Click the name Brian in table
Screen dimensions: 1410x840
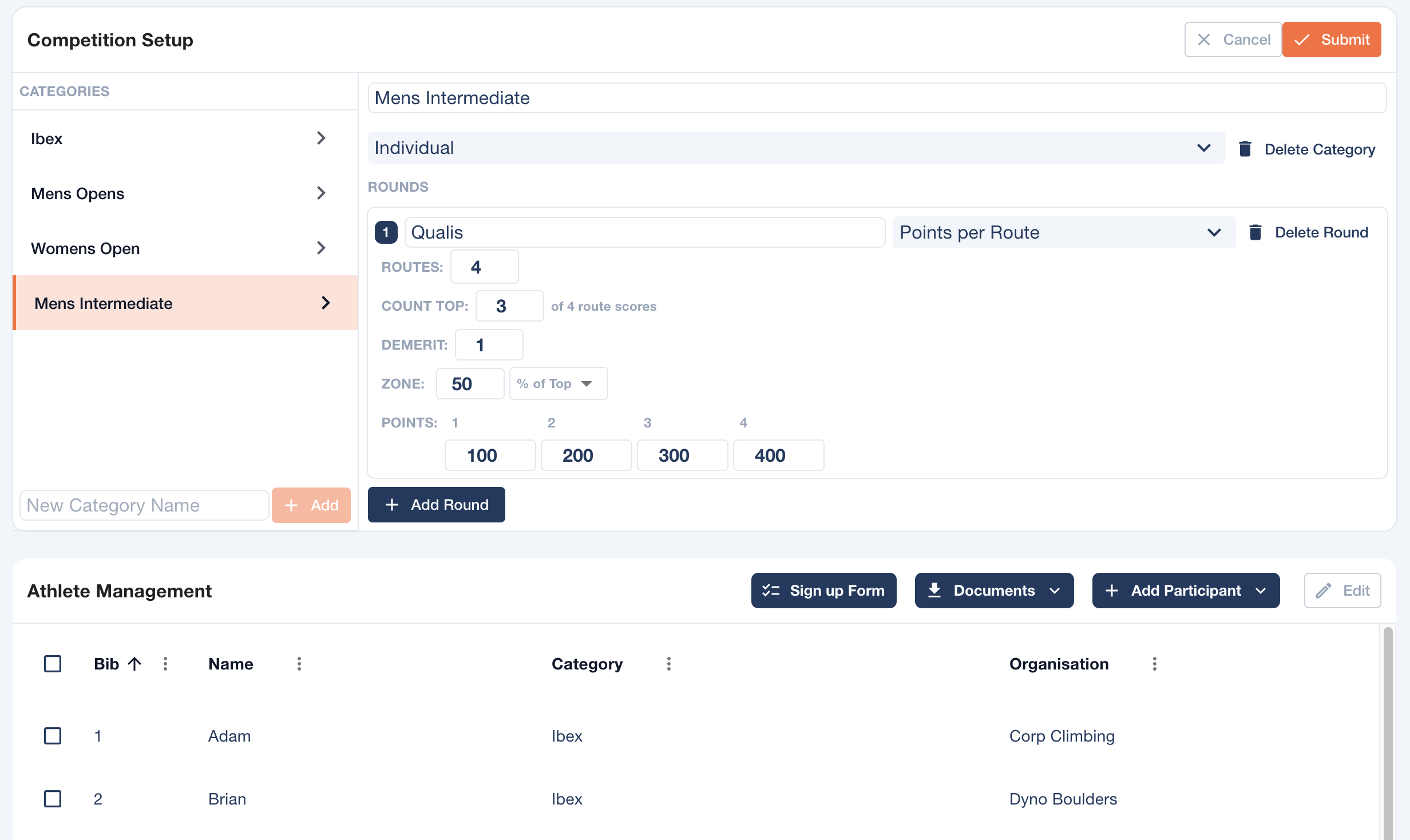pos(227,799)
